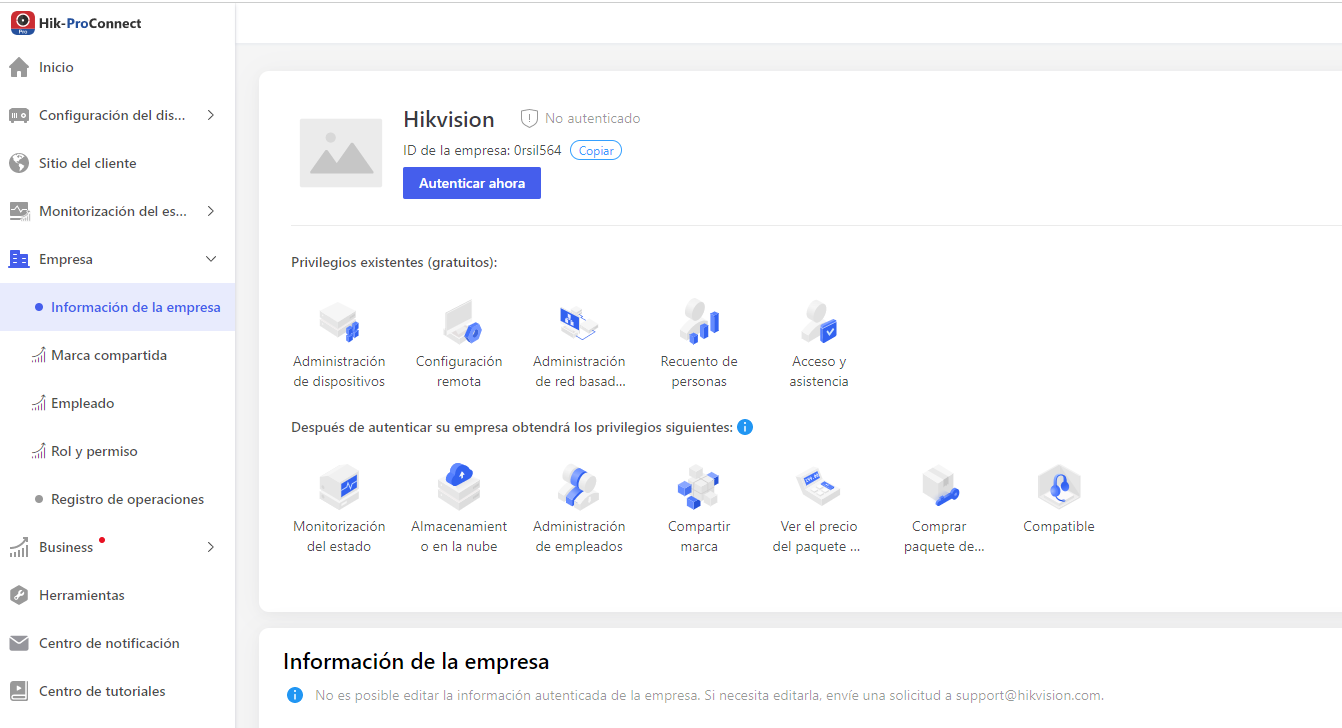The width and height of the screenshot is (1342, 728).
Task: Click the Comprar paquete de icon
Action: pyautogui.click(x=940, y=487)
